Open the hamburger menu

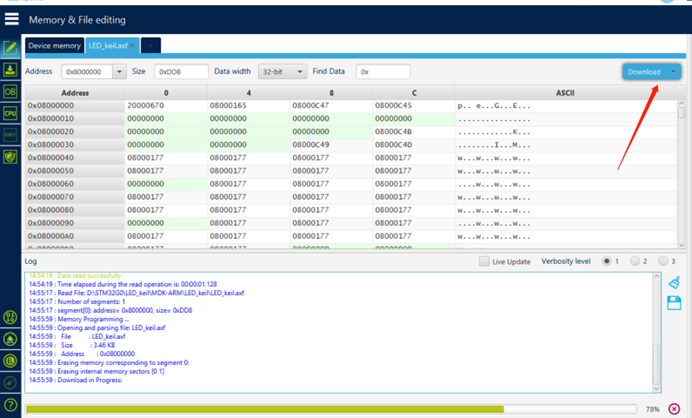11,19
